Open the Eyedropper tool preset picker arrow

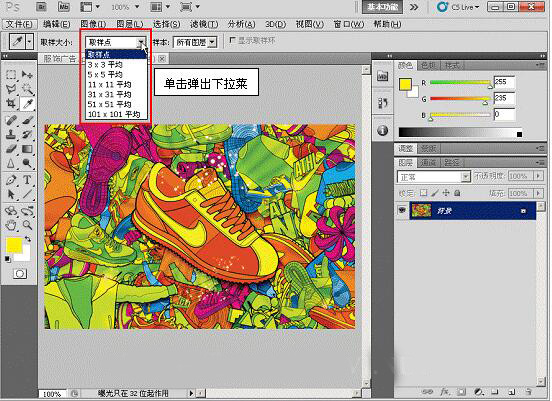point(30,42)
